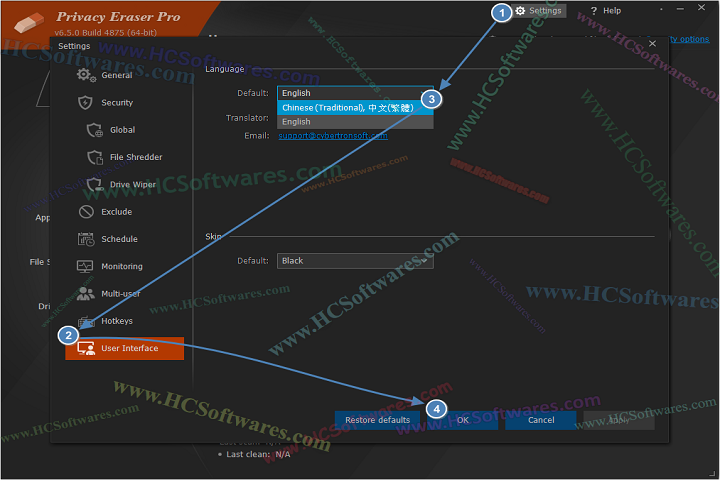Open the Hotkeys settings page
Viewport: 720px width, 480px height.
pos(116,321)
